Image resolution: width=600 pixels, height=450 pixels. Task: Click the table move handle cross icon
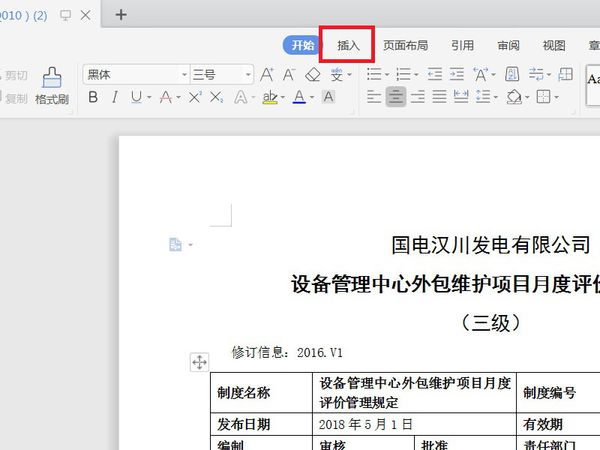[x=199, y=362]
